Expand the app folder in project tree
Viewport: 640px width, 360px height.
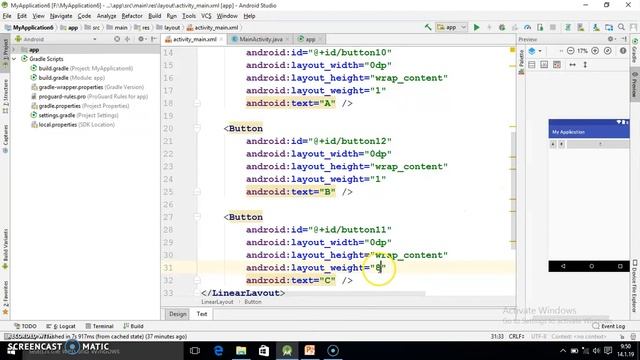[14, 49]
